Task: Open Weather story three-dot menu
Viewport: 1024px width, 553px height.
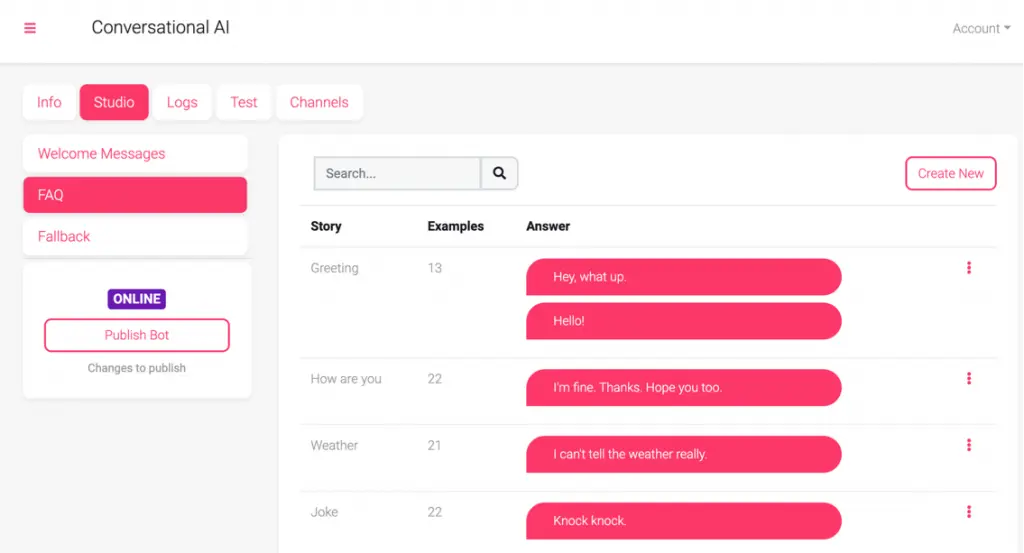Action: 968,445
